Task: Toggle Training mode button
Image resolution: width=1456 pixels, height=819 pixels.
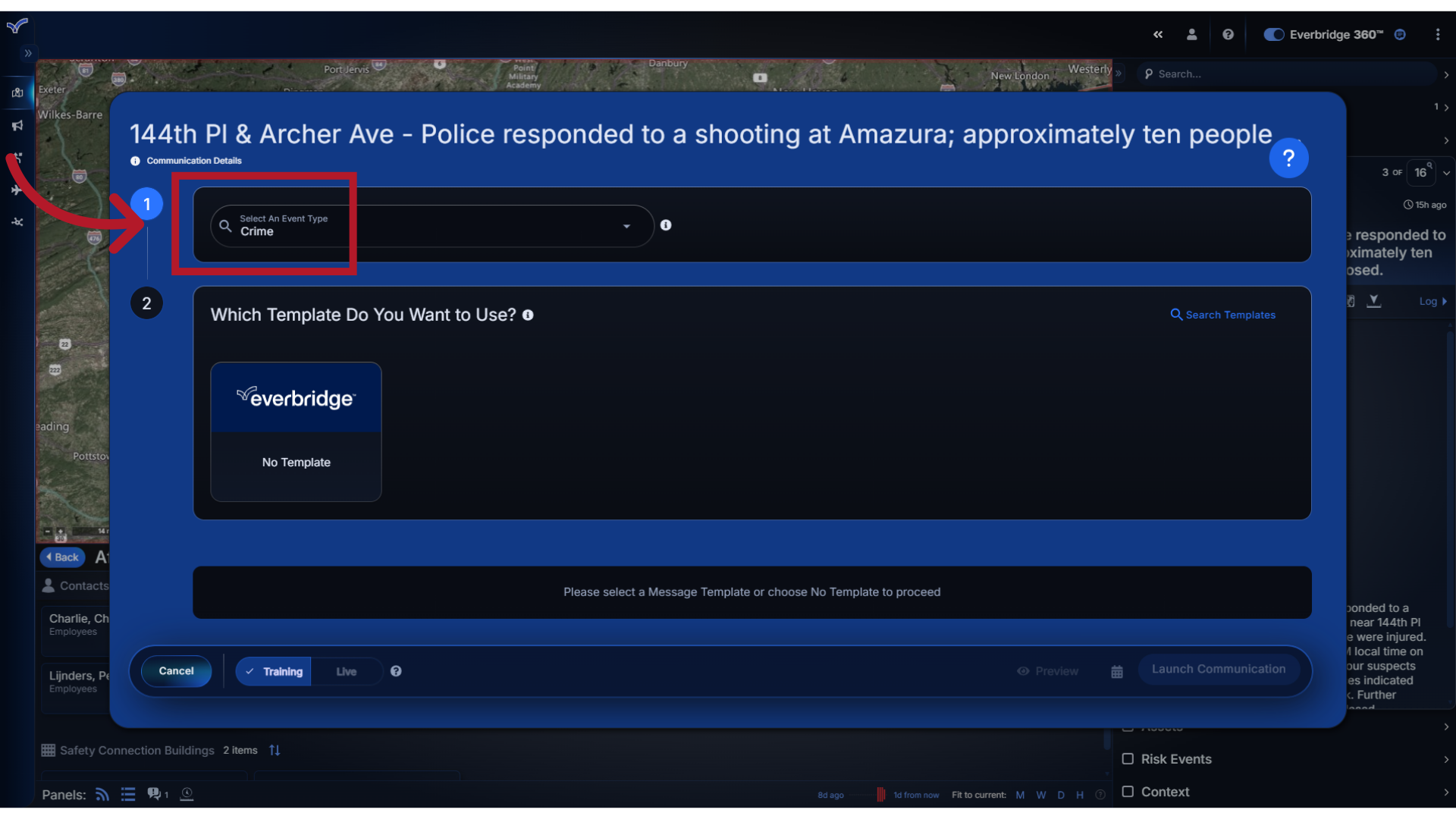Action: pos(275,670)
